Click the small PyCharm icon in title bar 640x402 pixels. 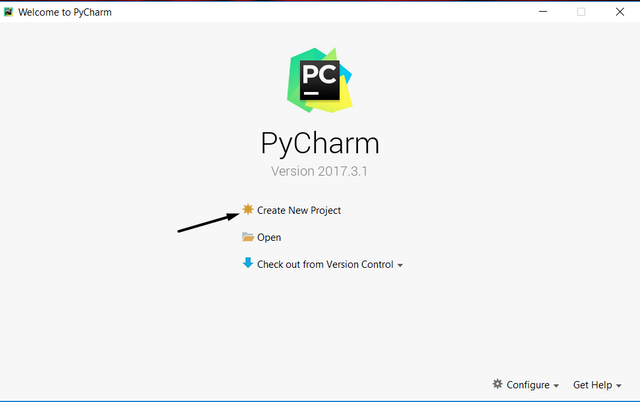click(x=9, y=12)
